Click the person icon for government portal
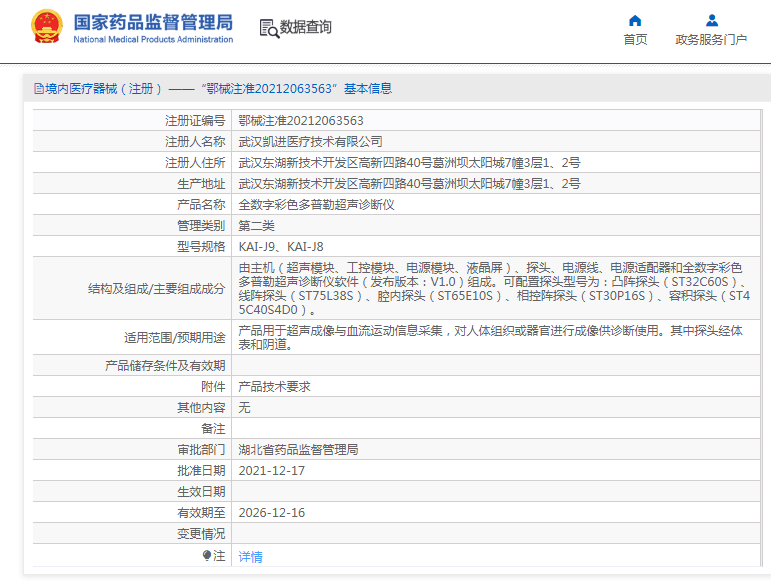The width and height of the screenshot is (771, 581). 711,20
